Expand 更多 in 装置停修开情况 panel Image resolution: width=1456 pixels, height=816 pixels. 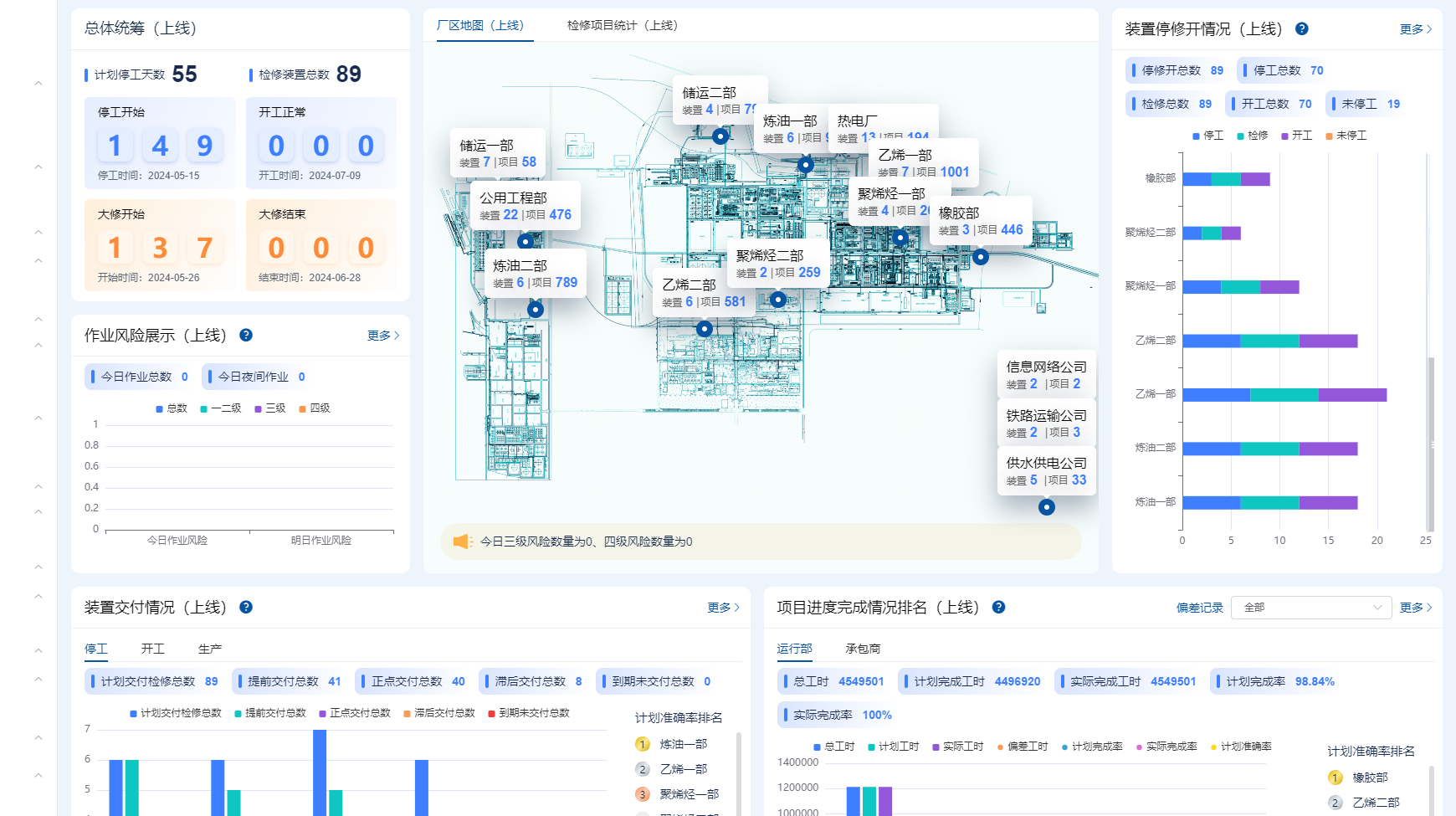[1415, 29]
